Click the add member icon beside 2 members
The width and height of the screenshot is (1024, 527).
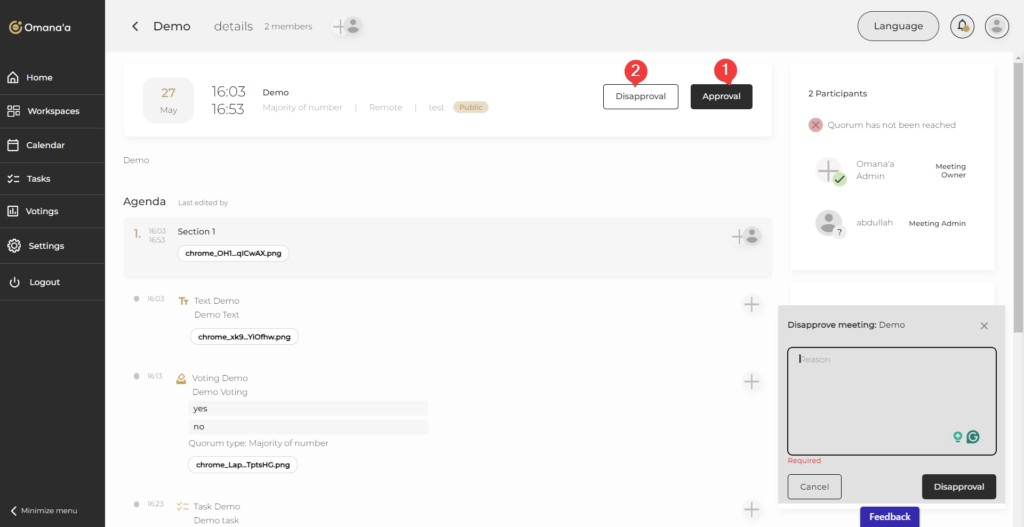pyautogui.click(x=346, y=26)
